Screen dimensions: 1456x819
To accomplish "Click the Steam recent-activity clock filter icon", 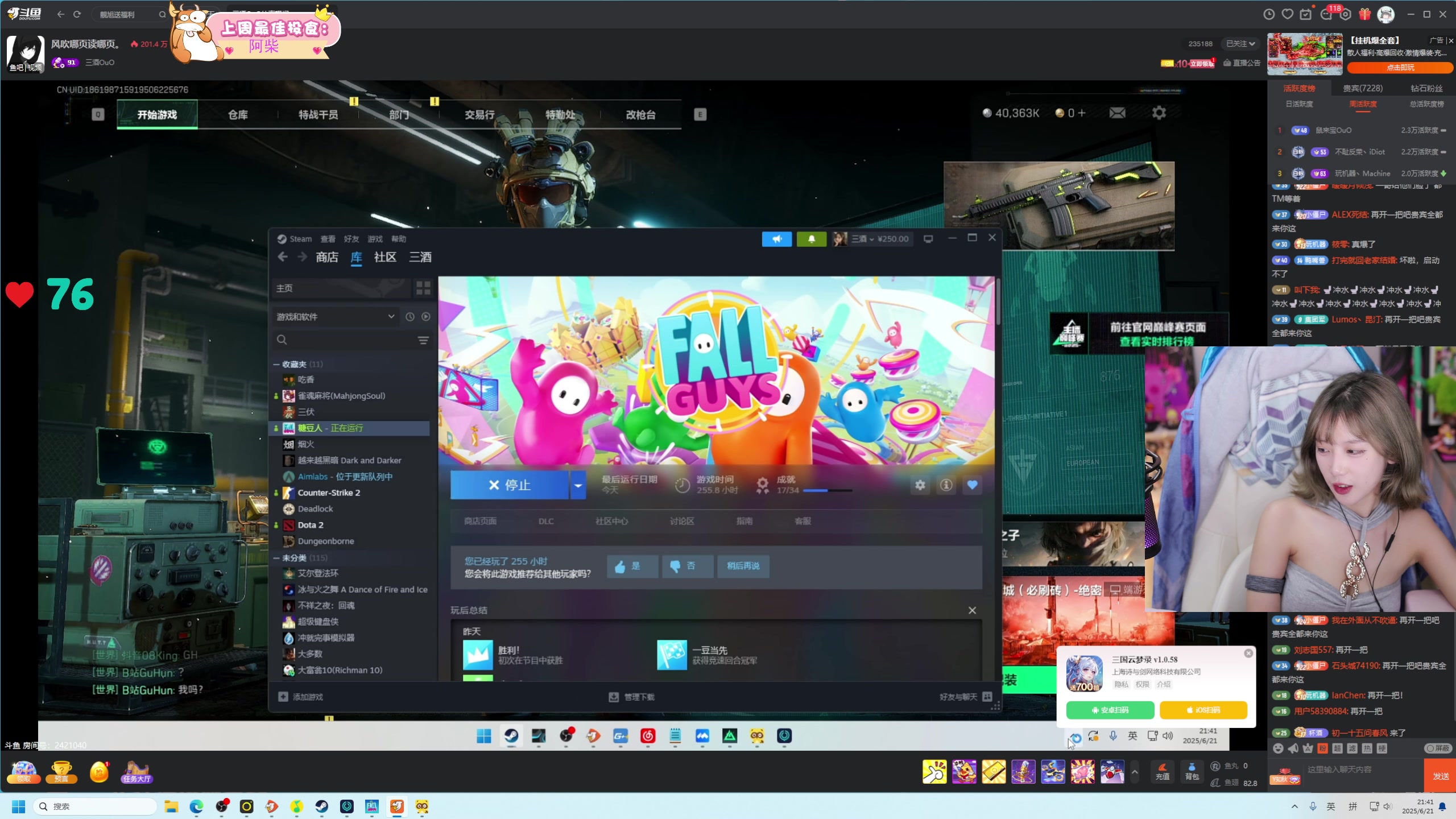I will (409, 317).
